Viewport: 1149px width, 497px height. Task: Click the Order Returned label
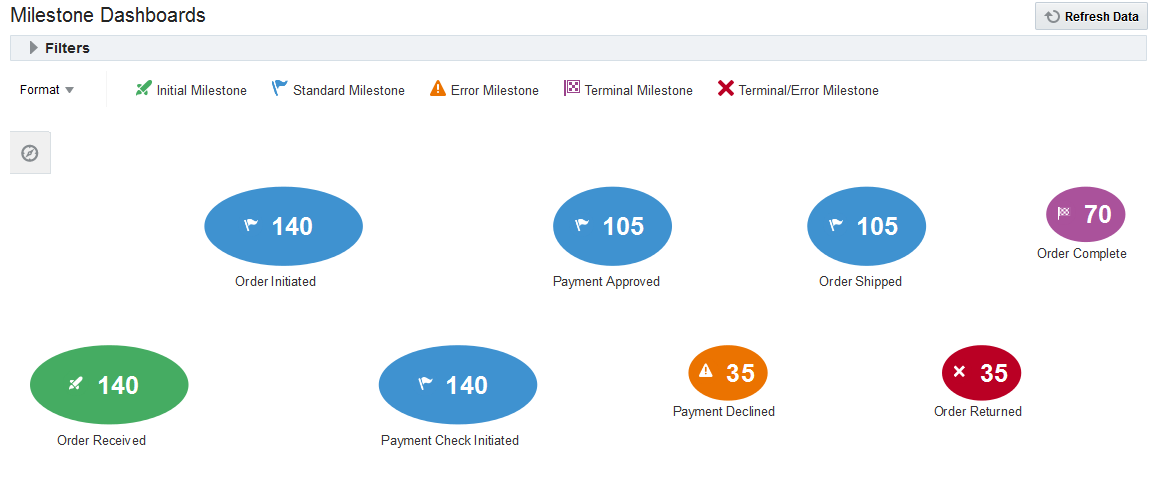coord(978,411)
